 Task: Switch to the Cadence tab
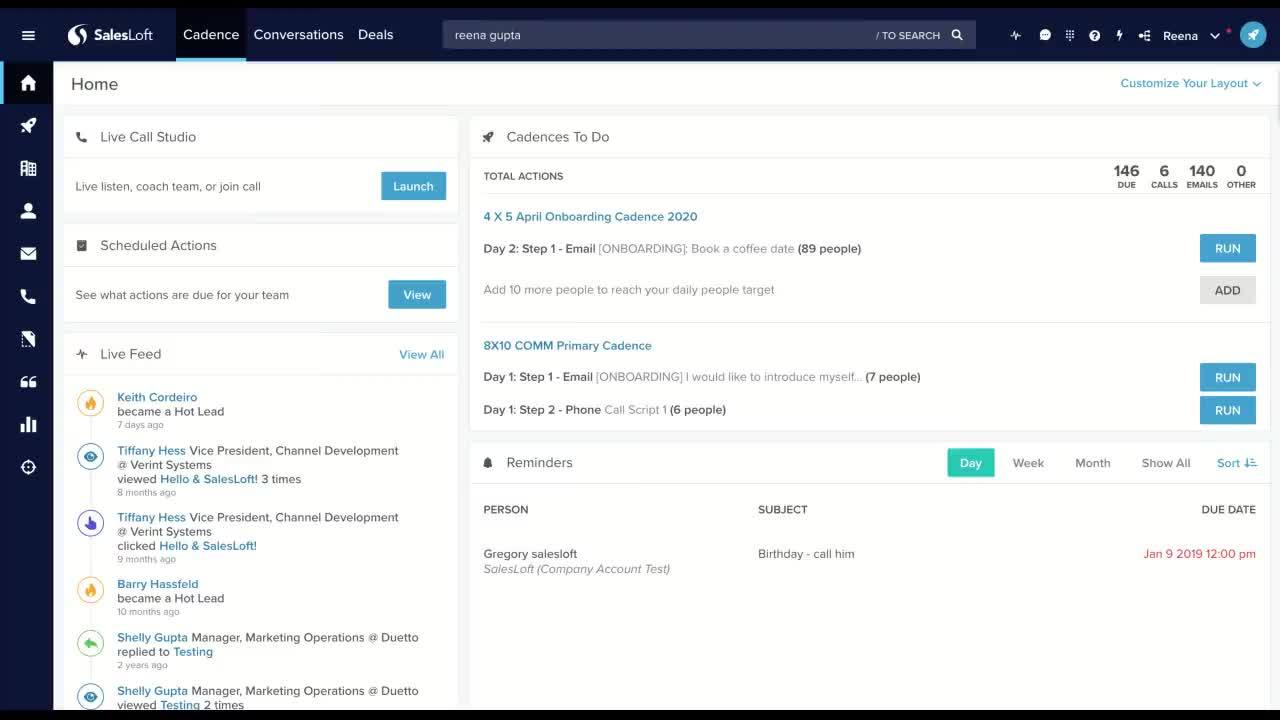[x=211, y=35]
